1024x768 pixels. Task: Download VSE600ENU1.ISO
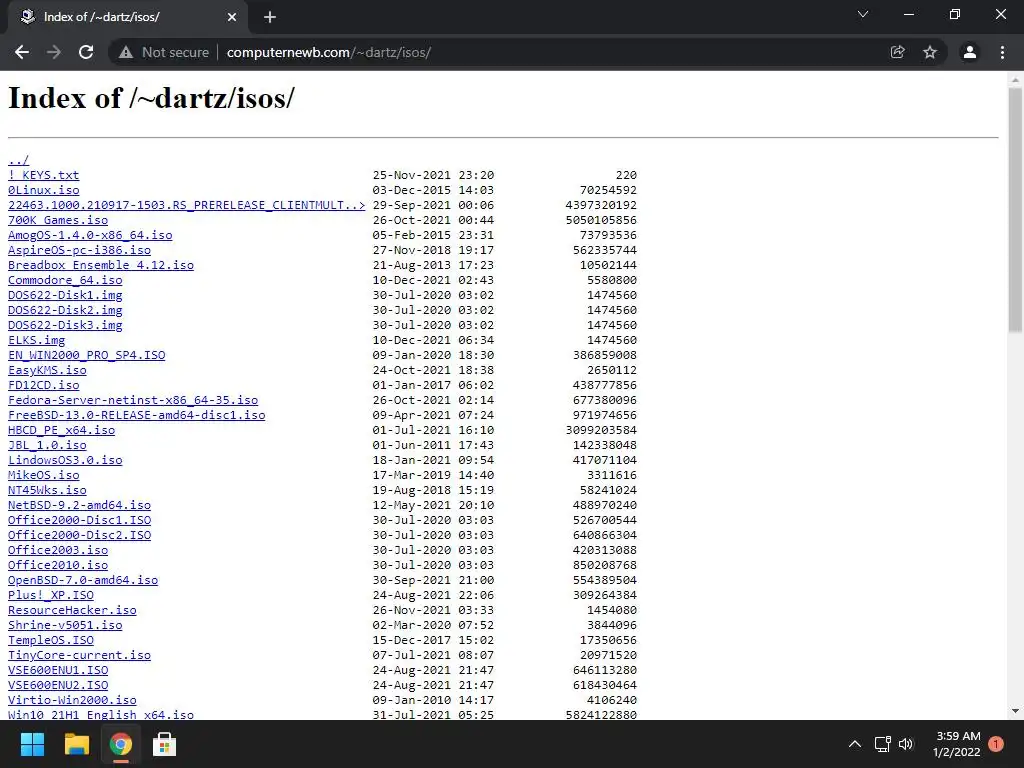point(58,671)
